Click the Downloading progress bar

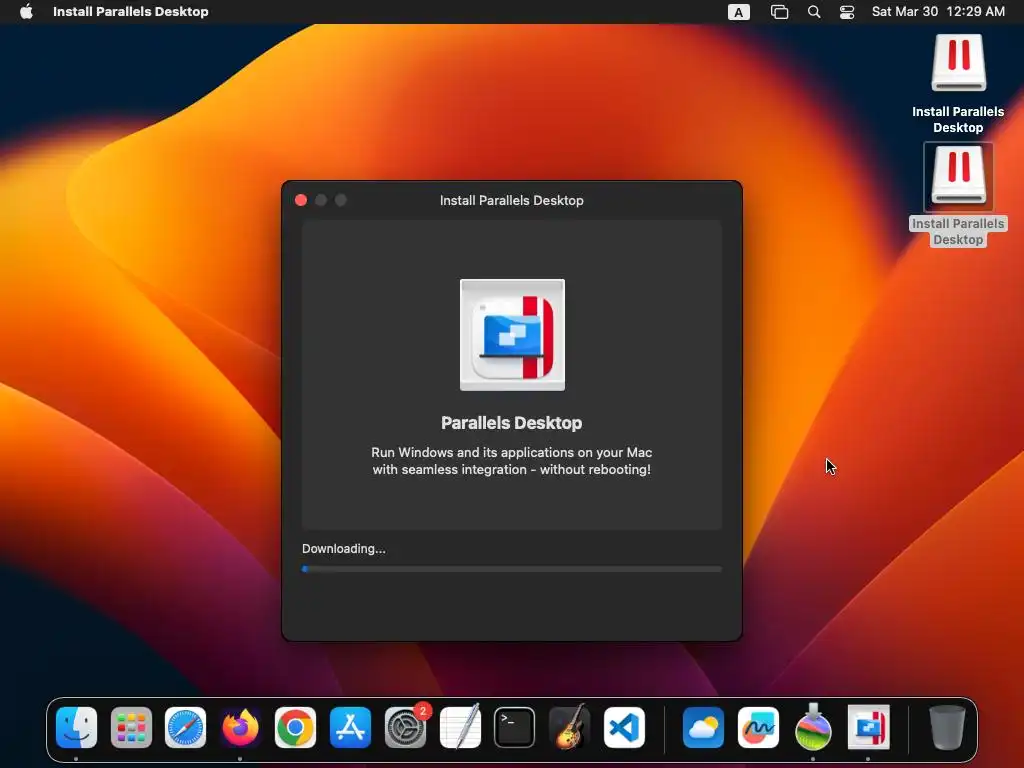[511, 569]
